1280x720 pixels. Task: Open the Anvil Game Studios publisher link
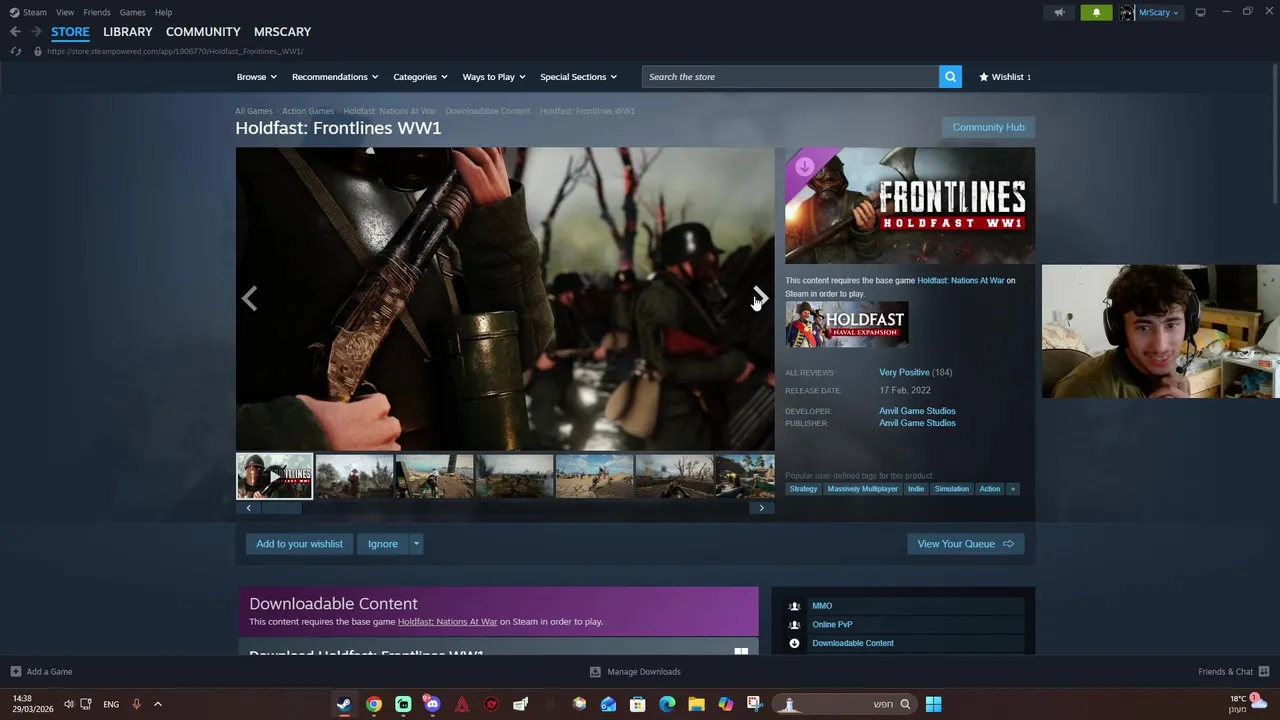pyautogui.click(x=917, y=423)
